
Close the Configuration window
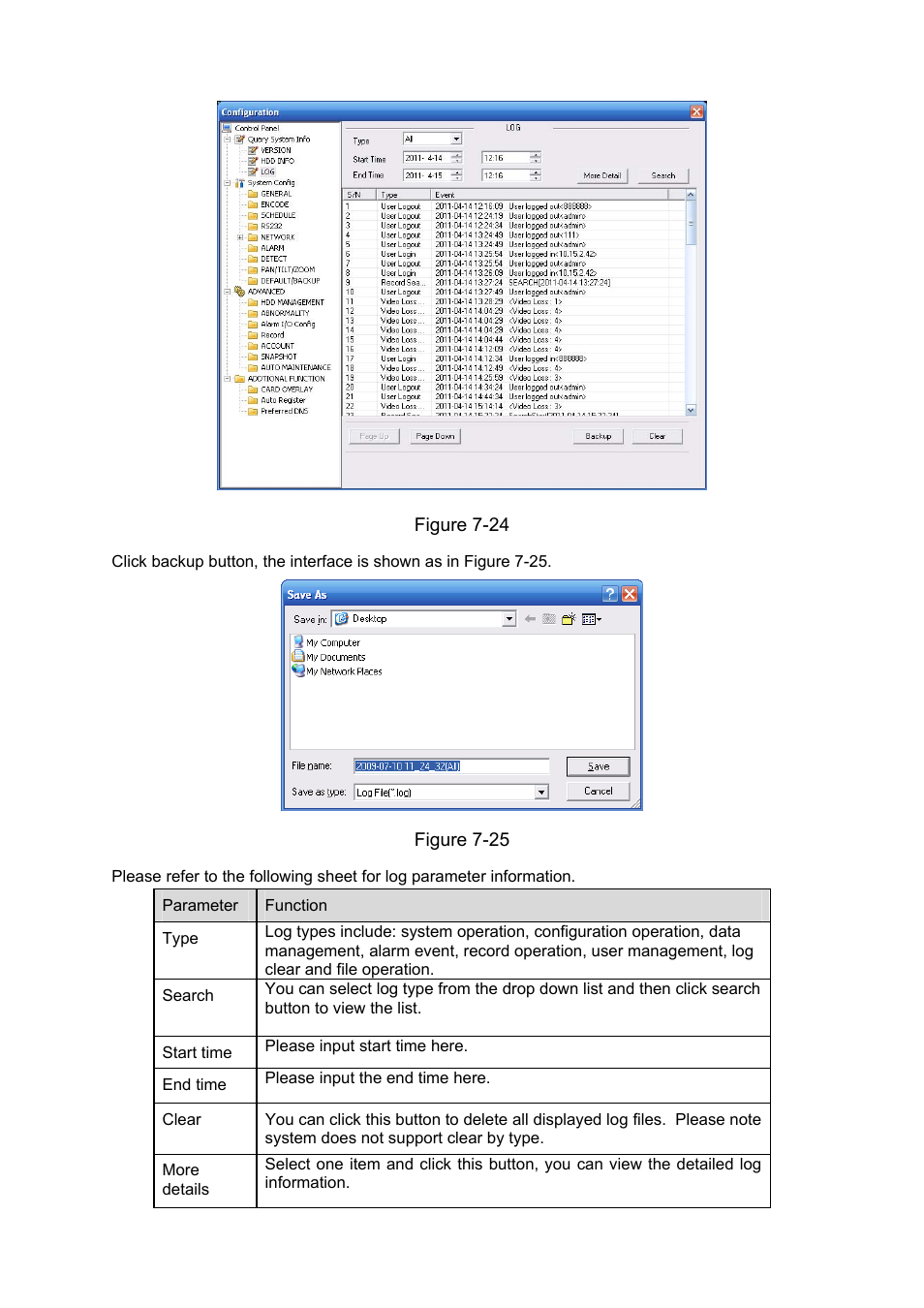pyautogui.click(x=696, y=112)
